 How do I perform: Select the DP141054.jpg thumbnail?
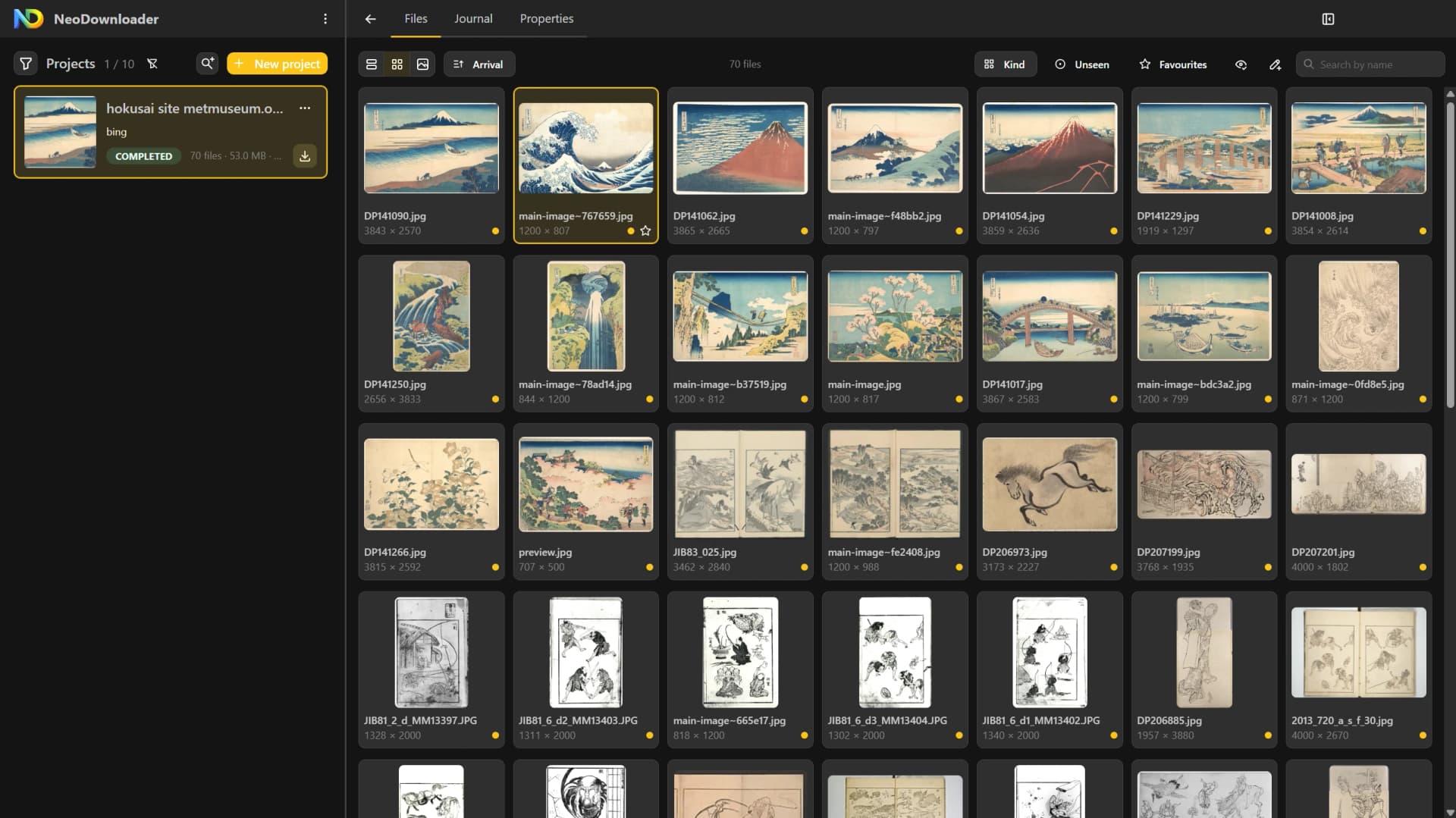click(1050, 148)
